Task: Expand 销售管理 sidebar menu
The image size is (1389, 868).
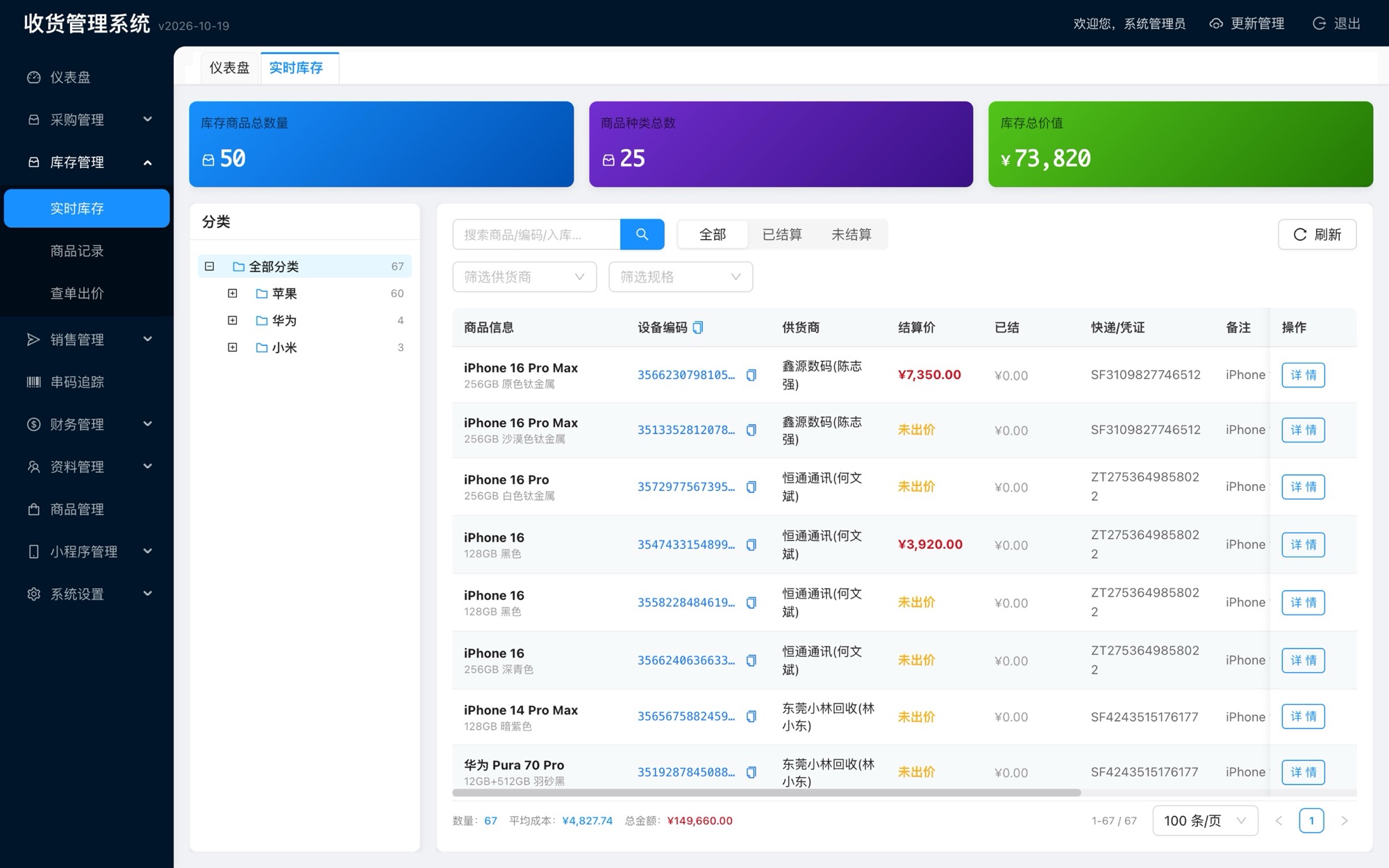Action: tap(87, 340)
